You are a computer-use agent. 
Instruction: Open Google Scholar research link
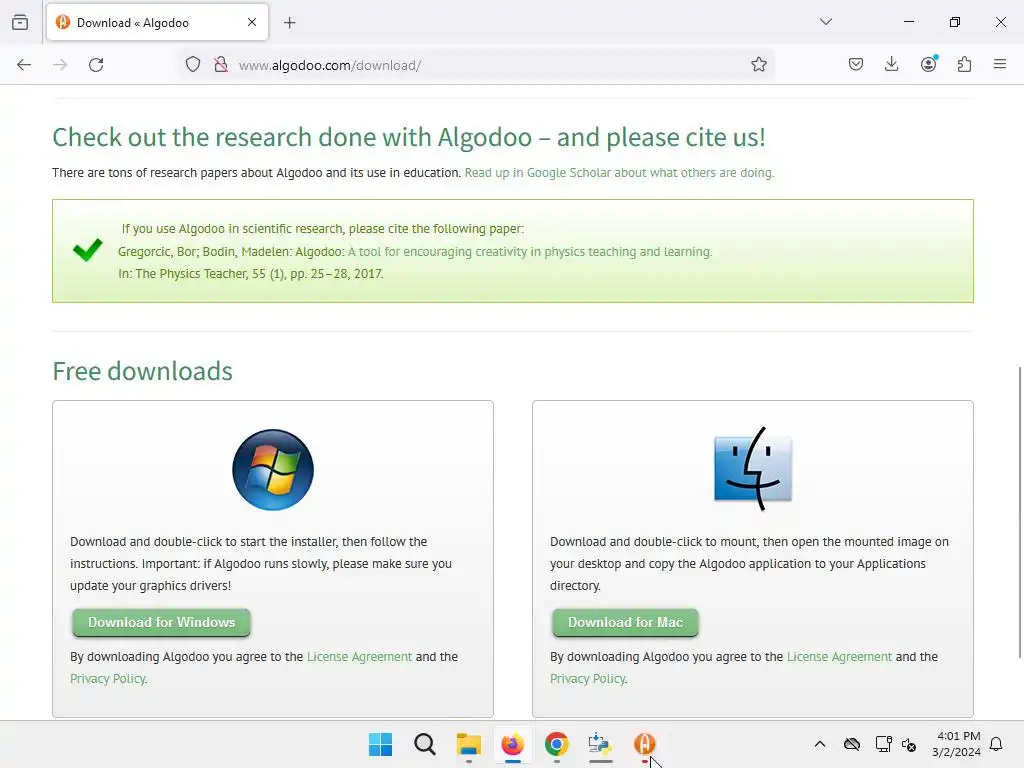[x=619, y=172]
